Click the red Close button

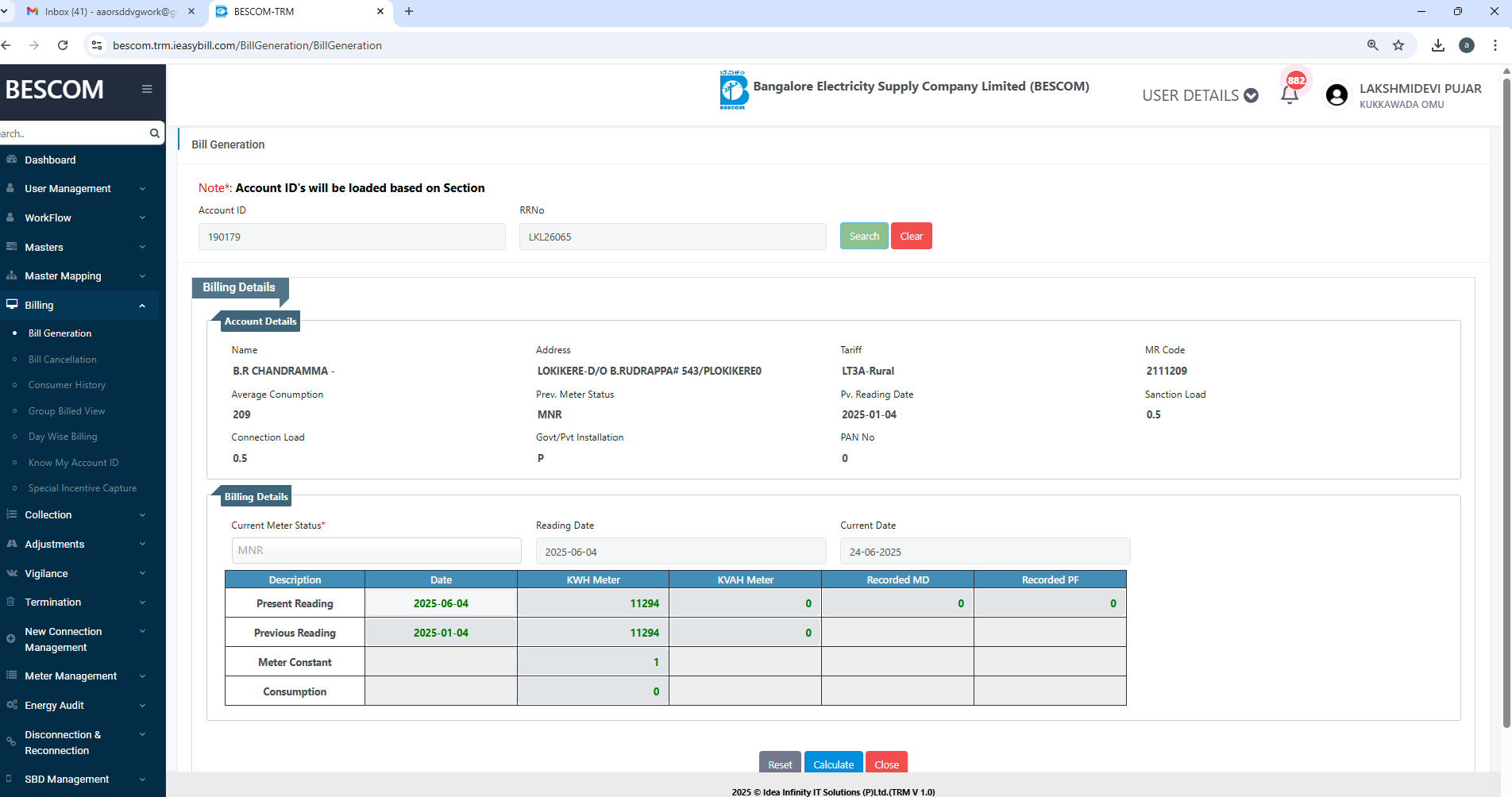coord(886,764)
